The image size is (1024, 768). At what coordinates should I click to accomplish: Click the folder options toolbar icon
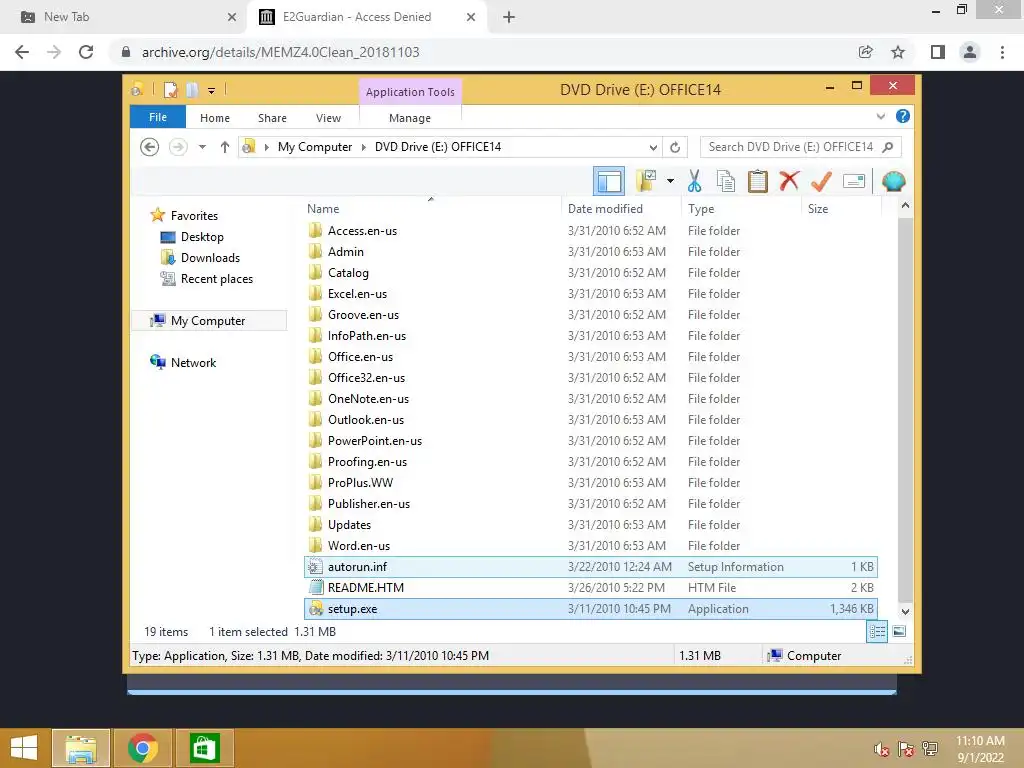click(646, 181)
